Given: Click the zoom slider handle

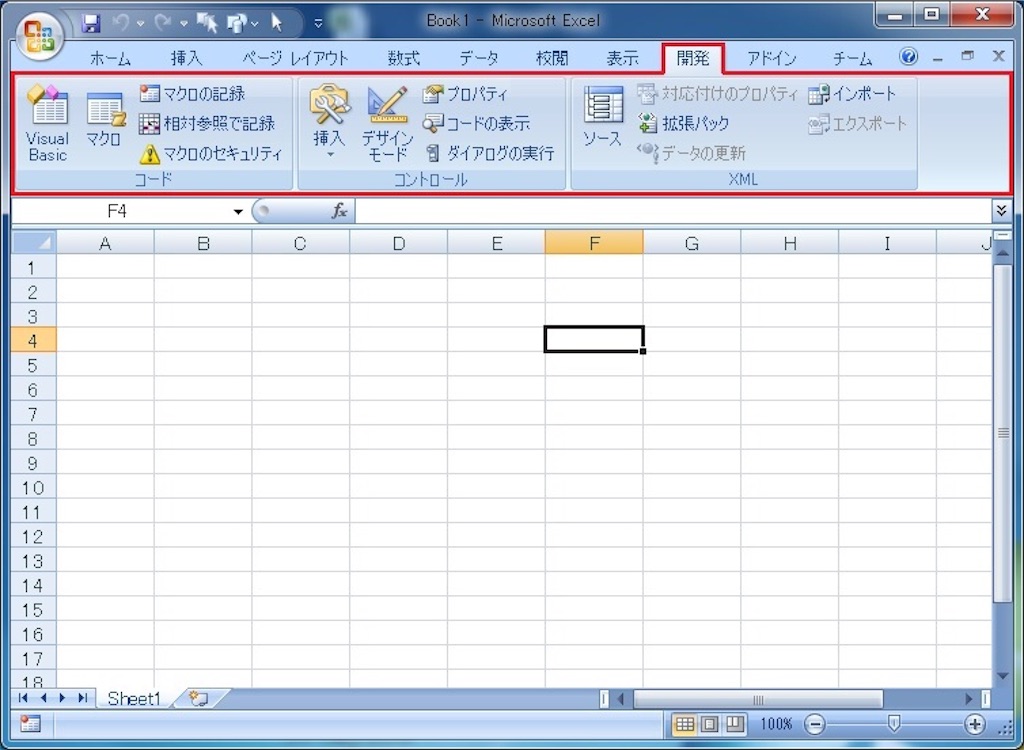Looking at the screenshot, I should click(x=894, y=723).
